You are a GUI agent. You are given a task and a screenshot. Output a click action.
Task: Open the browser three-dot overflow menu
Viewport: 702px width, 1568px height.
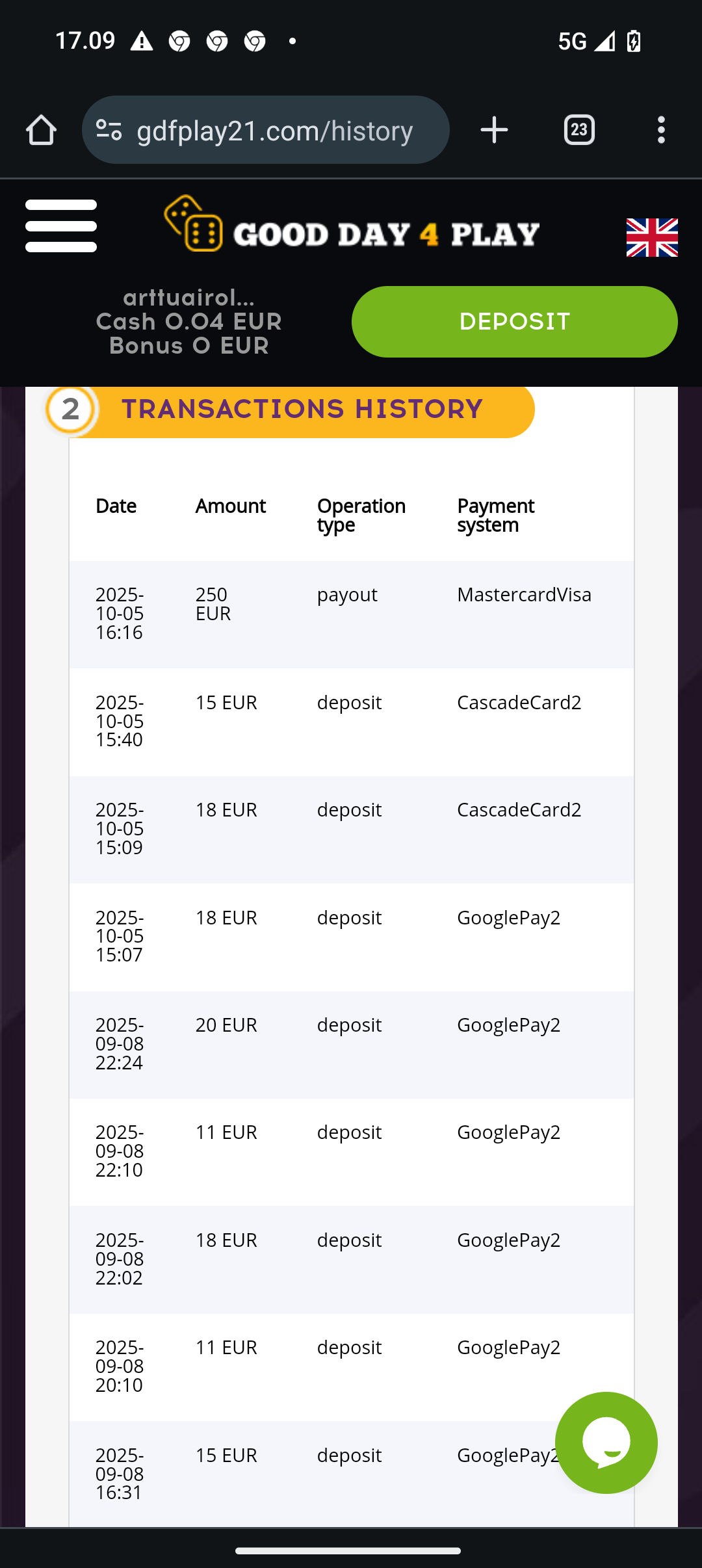(x=661, y=130)
